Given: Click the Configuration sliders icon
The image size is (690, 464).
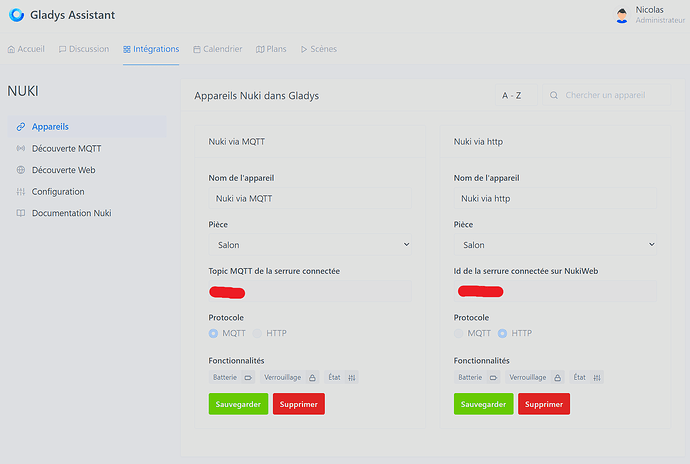Looking at the screenshot, I should 21,192.
